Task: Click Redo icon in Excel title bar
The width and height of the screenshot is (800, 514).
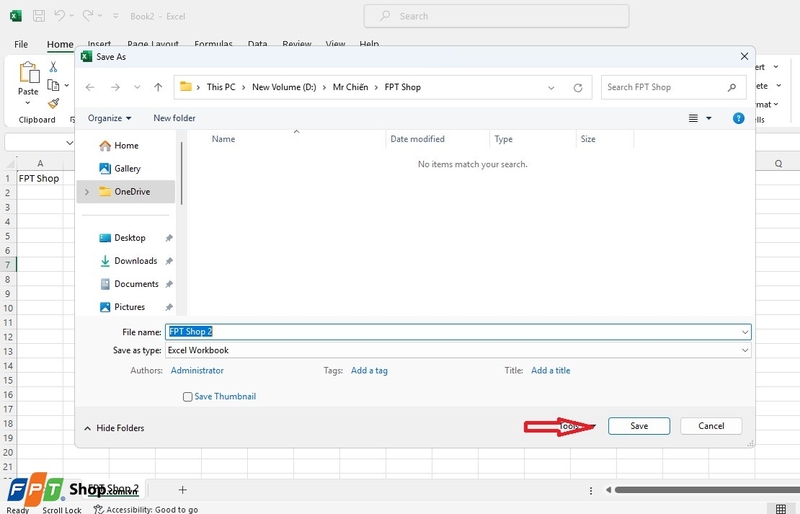Action: pos(88,16)
